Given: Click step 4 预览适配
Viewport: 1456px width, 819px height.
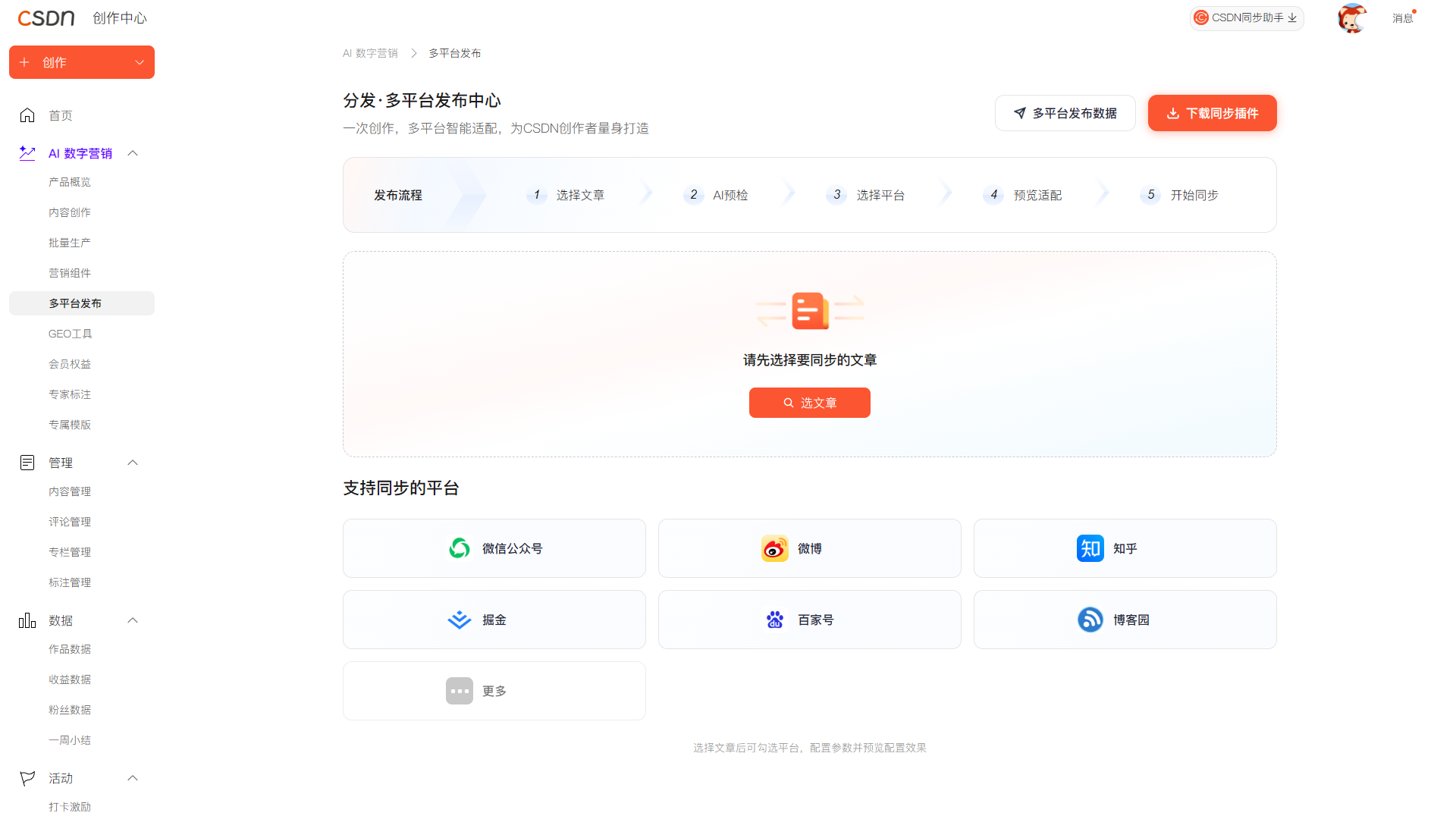Looking at the screenshot, I should (x=1023, y=195).
